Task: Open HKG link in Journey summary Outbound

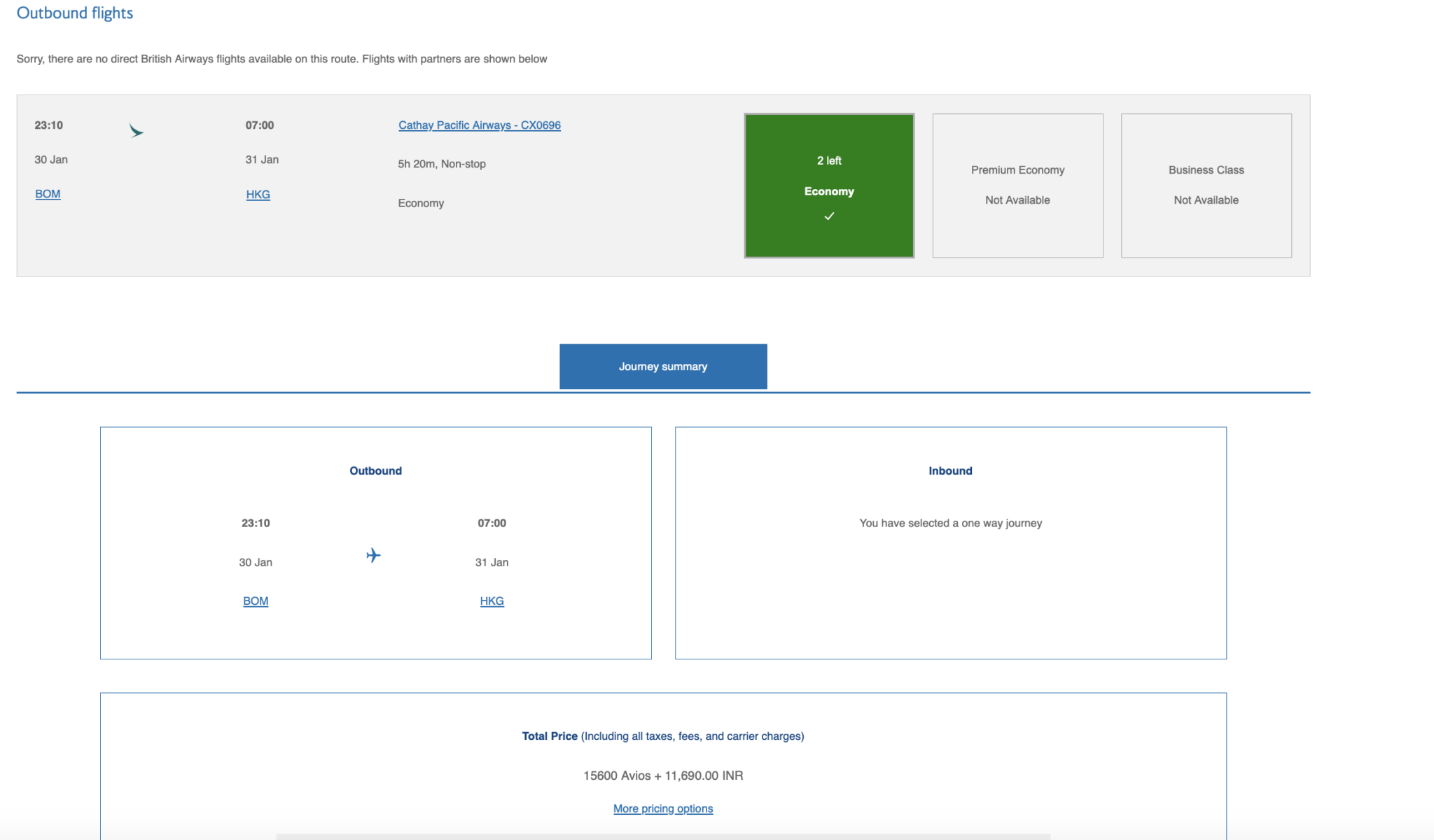Action: pos(492,601)
